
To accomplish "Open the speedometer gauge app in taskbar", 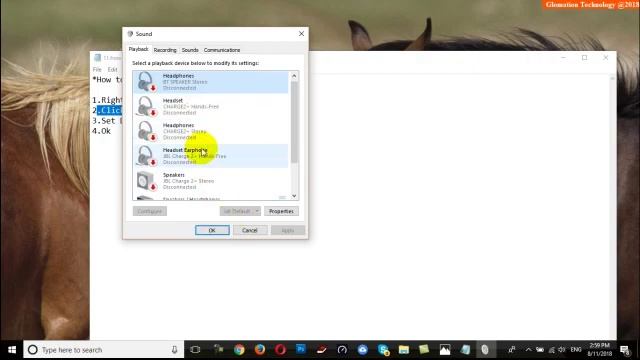I will click(342, 350).
